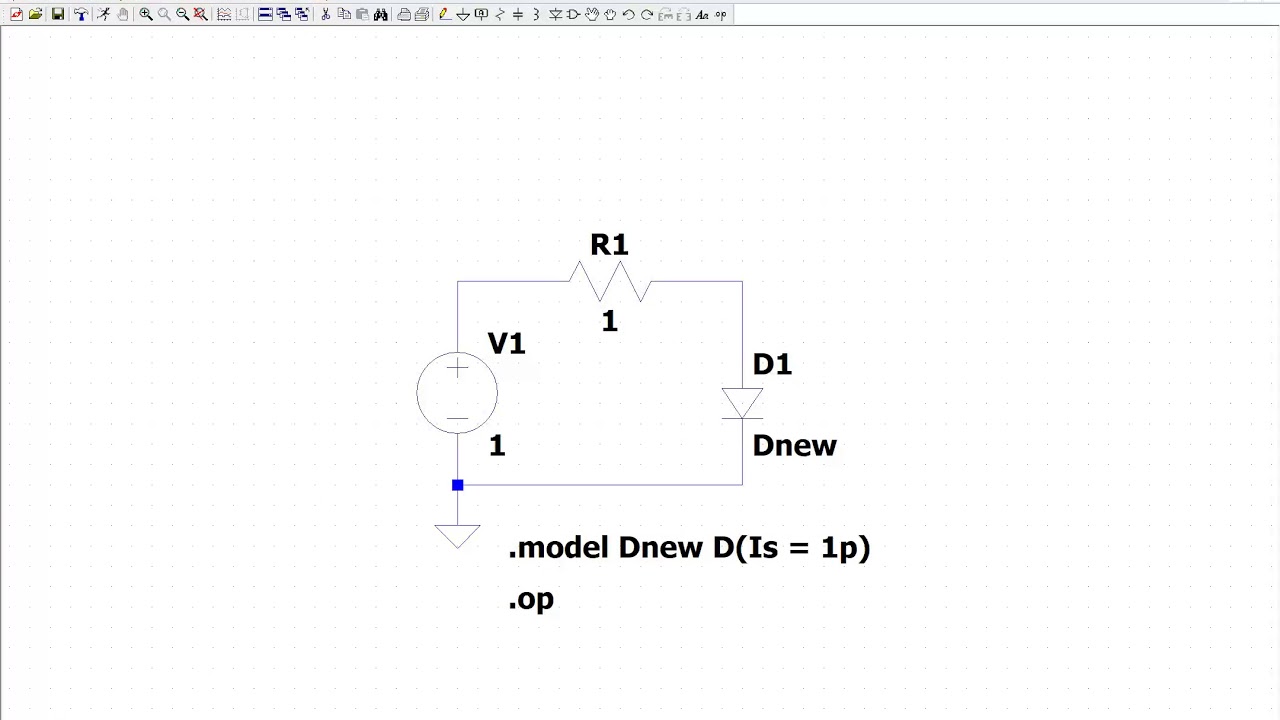This screenshot has width=1280, height=720.
Task: Place a Diode component
Action: click(x=555, y=14)
